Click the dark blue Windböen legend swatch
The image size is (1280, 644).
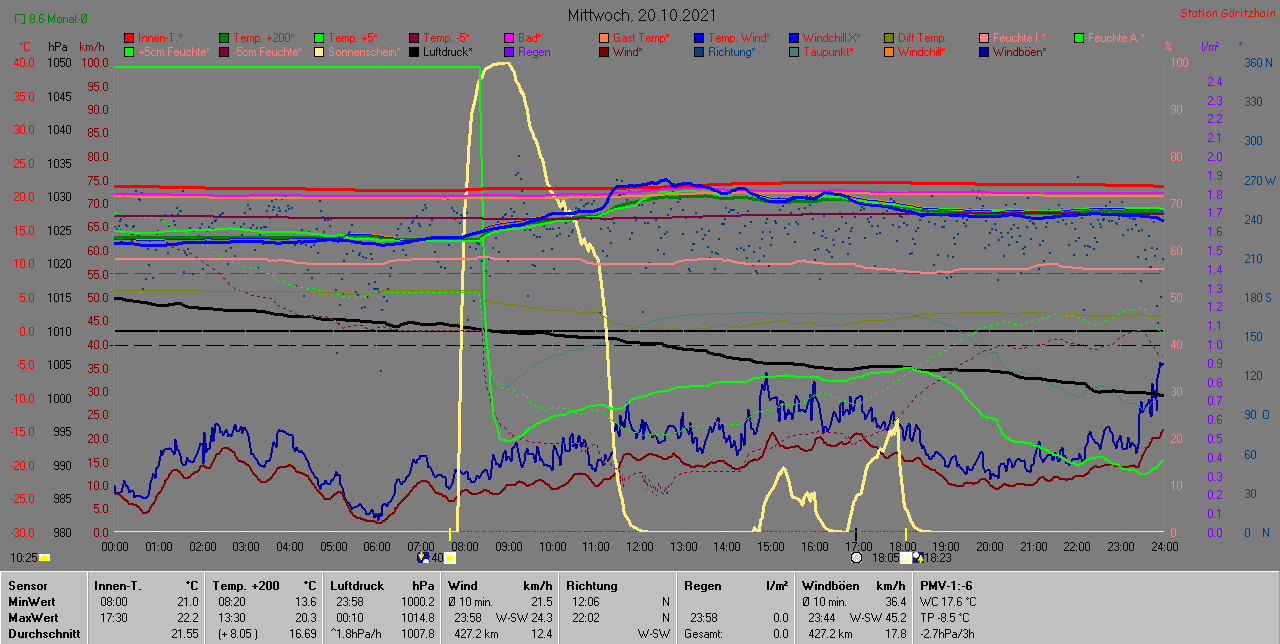coord(984,51)
